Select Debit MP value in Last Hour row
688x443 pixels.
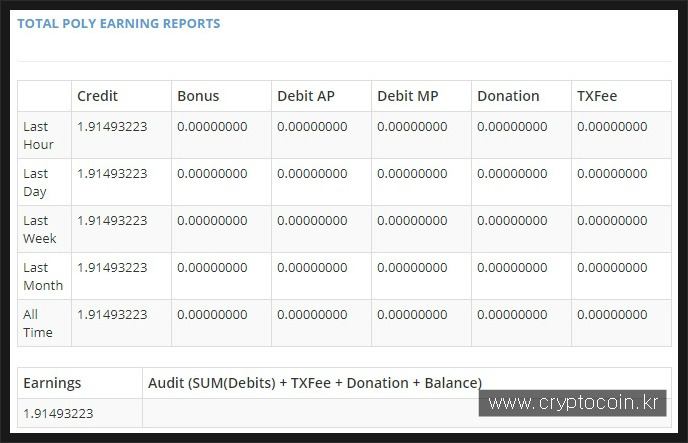point(412,126)
